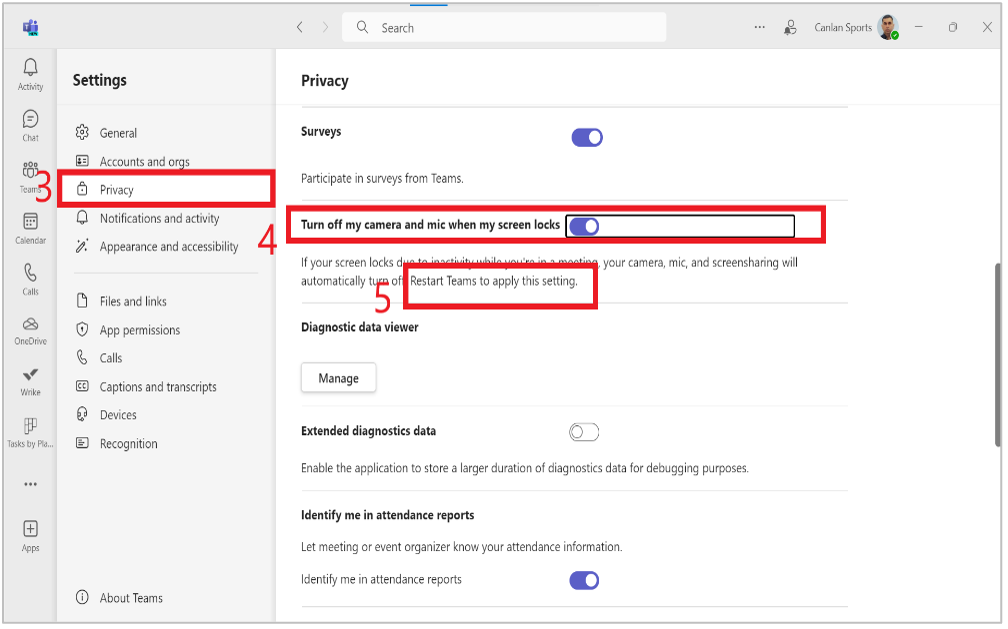Screen dimensions: 1008x629
Task: Enable Extended diagnostics data toggle
Action: point(584,432)
